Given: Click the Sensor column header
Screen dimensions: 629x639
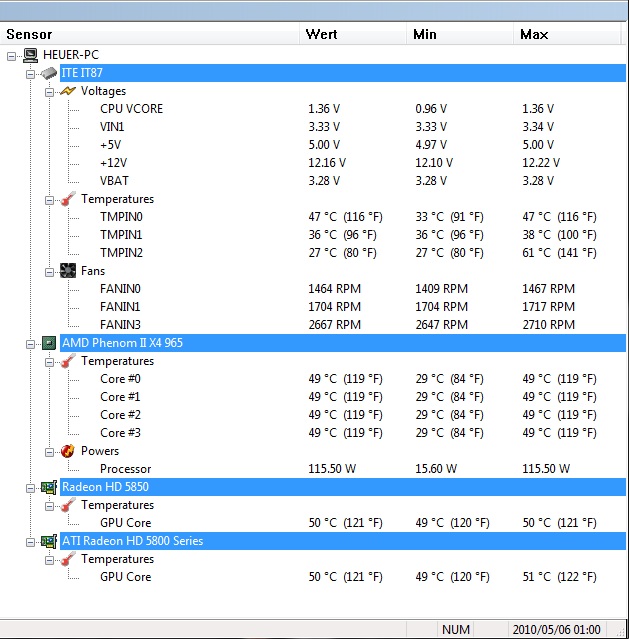Looking at the screenshot, I should pos(150,34).
